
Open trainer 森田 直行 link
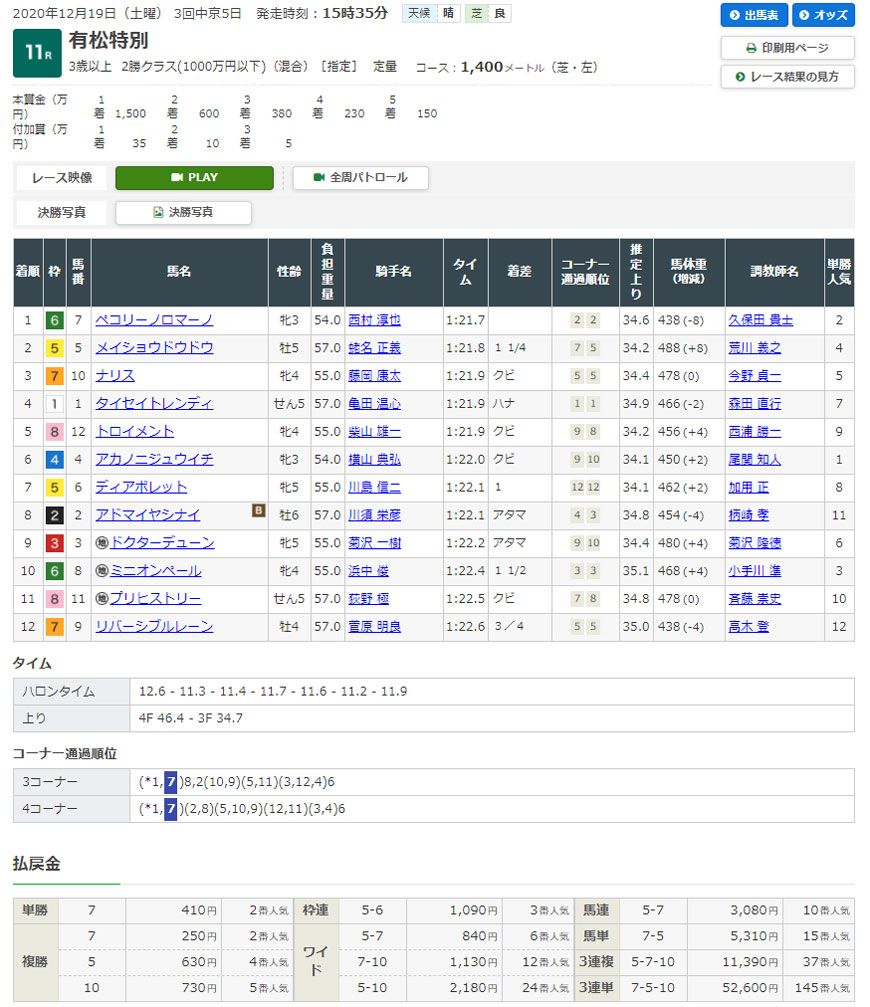tap(754, 404)
